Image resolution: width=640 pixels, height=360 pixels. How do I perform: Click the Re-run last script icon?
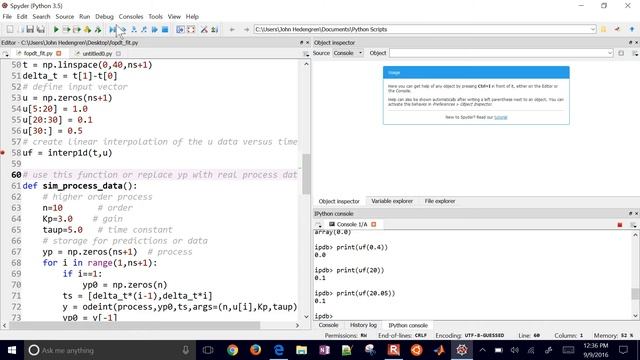[98, 29]
